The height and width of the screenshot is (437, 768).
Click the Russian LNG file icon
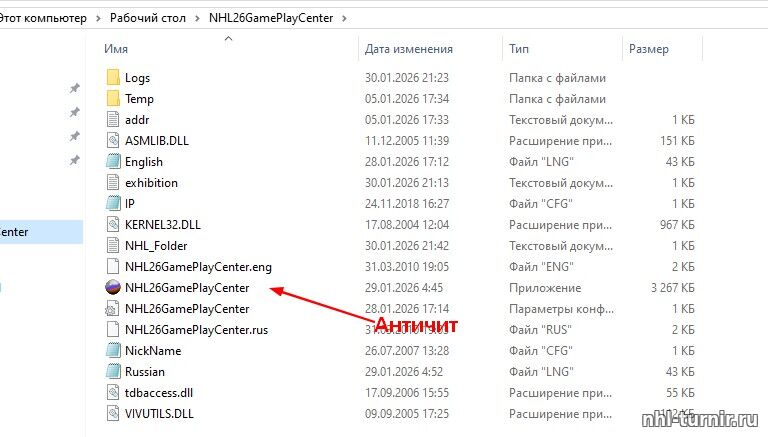click(112, 372)
